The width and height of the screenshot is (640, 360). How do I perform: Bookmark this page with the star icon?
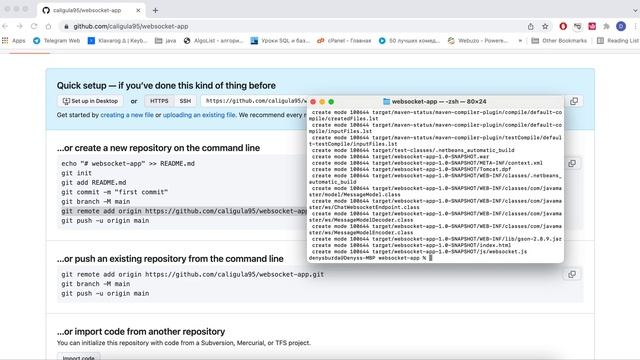pyautogui.click(x=545, y=26)
